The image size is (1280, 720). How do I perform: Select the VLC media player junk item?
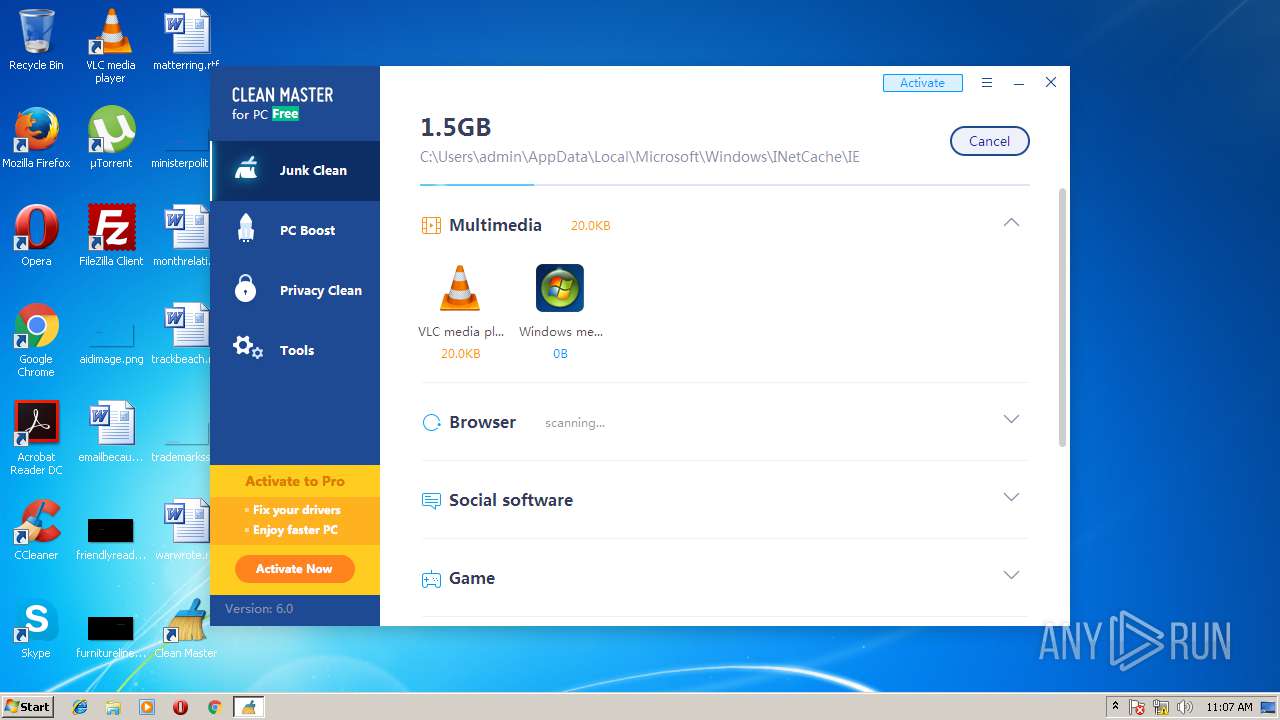[460, 312]
